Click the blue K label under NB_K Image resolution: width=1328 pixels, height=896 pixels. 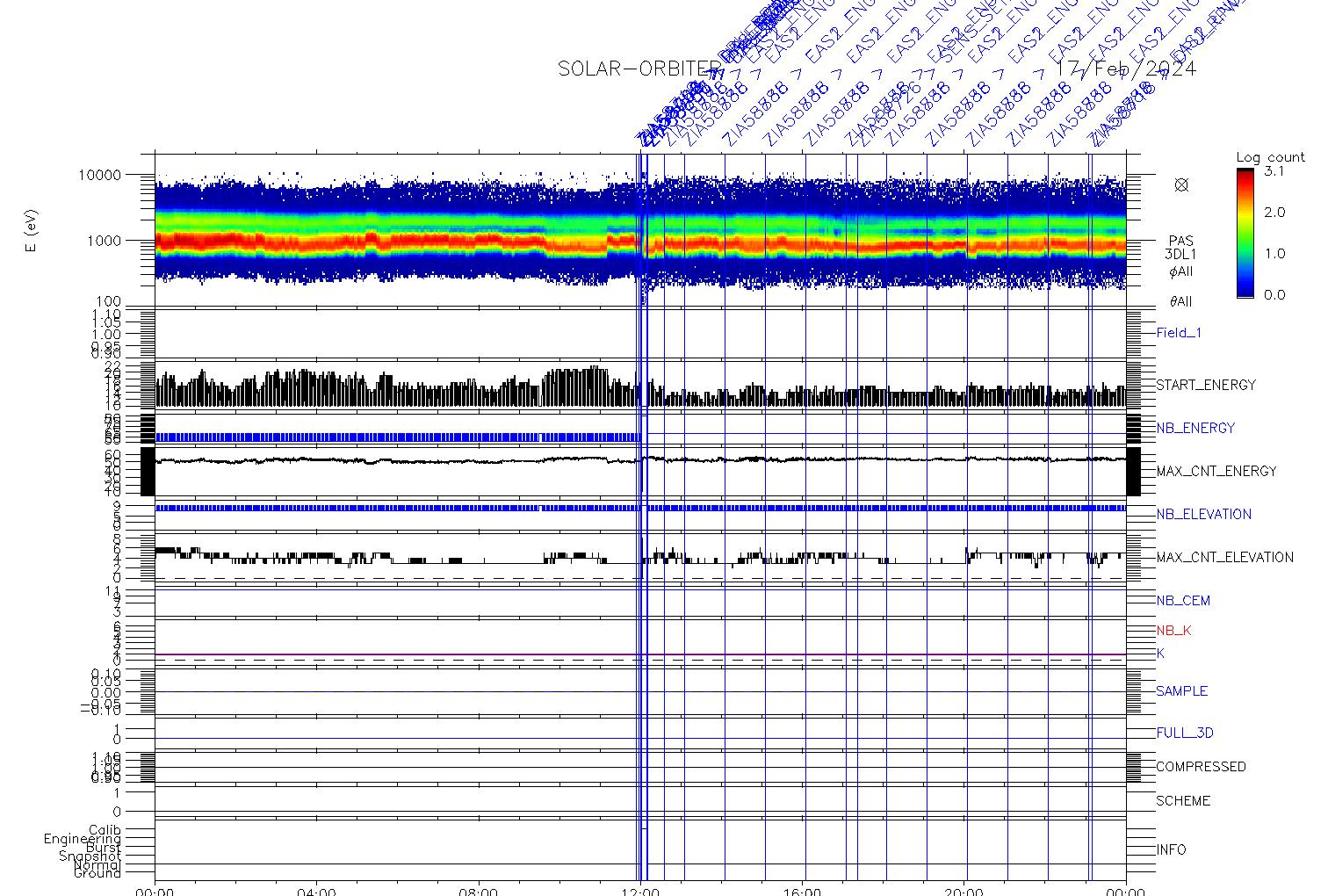(1160, 654)
